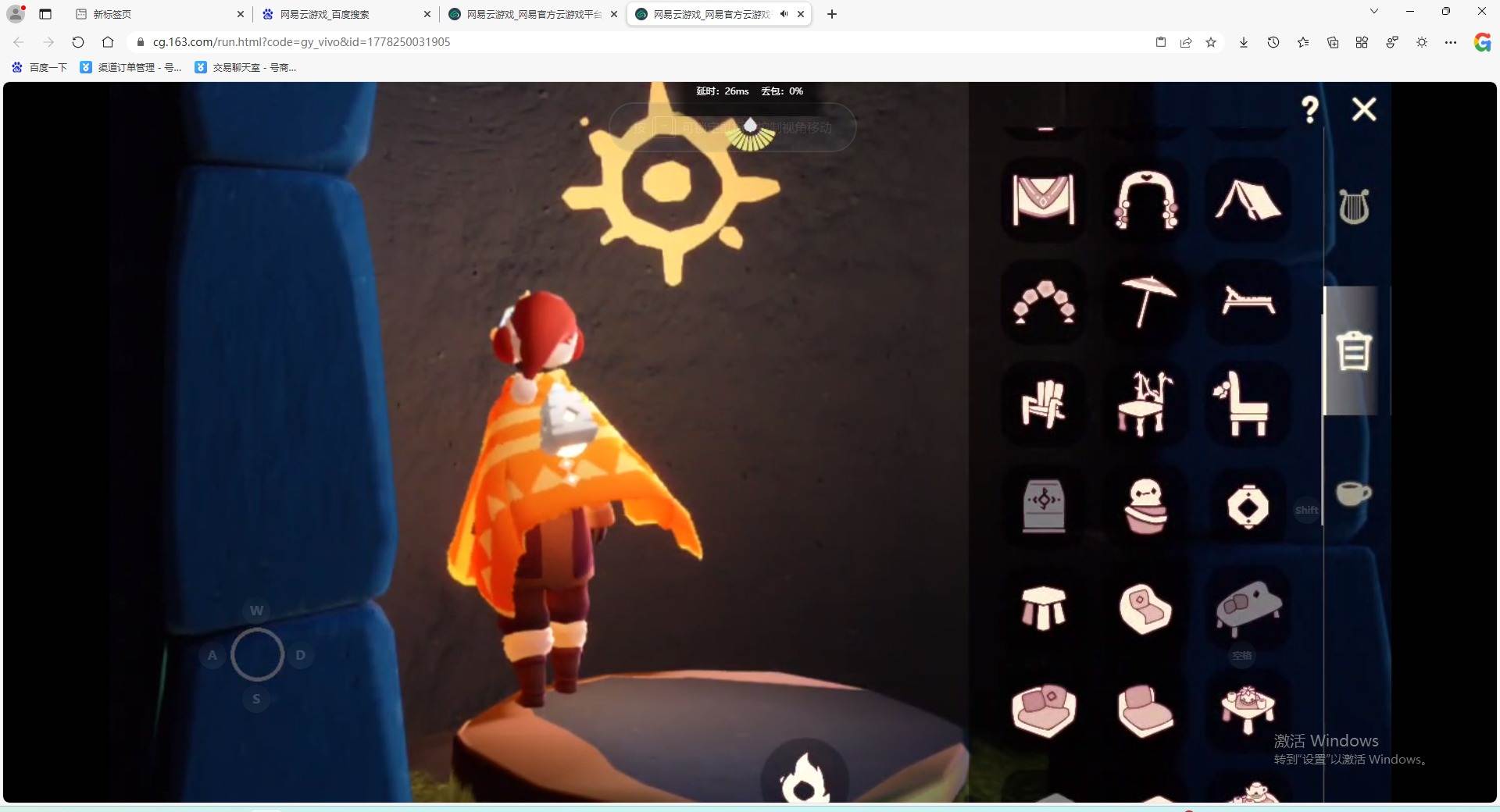This screenshot has height=812, width=1500.
Task: Select the tent prop icon
Action: [1248, 200]
